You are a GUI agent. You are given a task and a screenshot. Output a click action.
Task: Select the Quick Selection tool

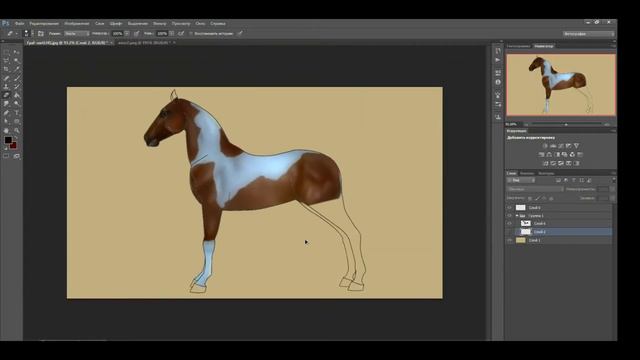16,60
